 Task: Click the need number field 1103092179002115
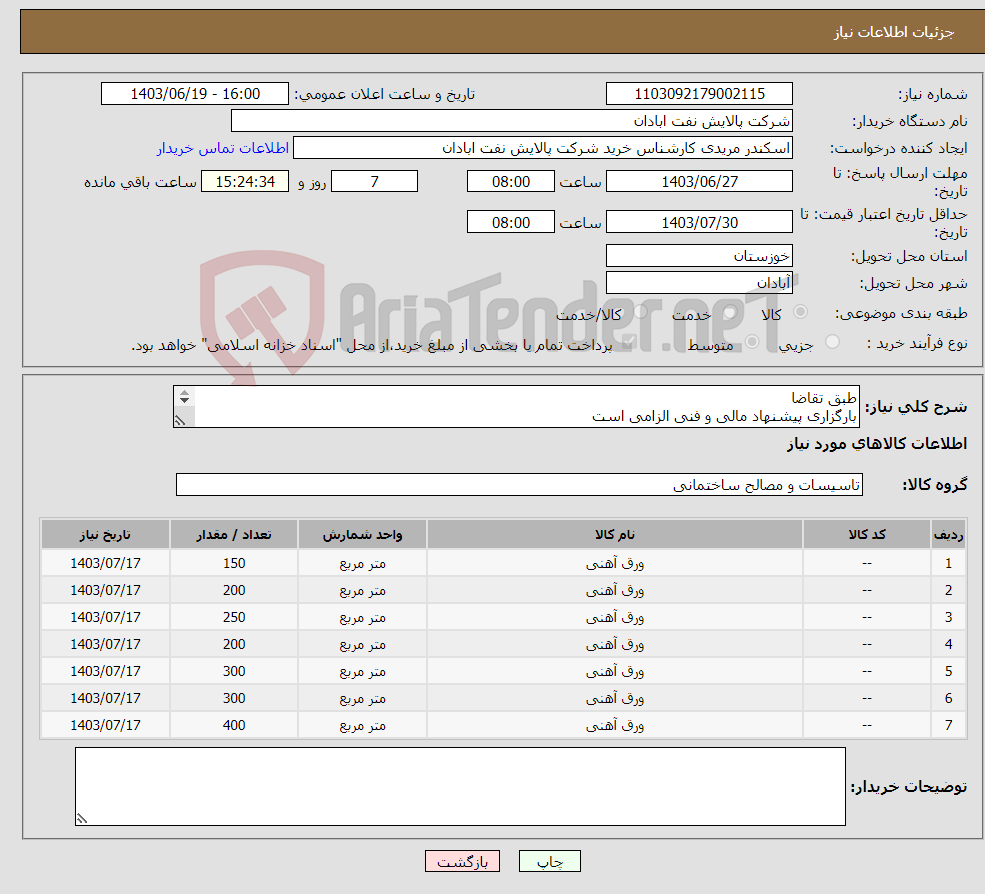699,94
